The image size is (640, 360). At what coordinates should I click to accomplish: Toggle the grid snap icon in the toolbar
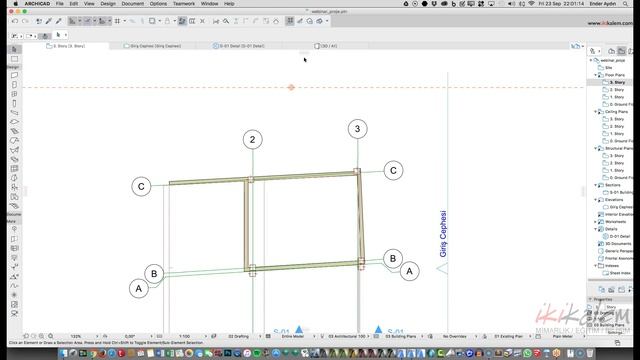point(118,21)
